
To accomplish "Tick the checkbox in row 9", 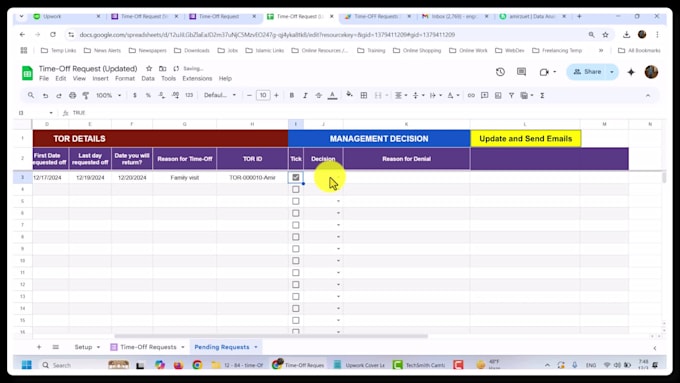I will click(296, 249).
